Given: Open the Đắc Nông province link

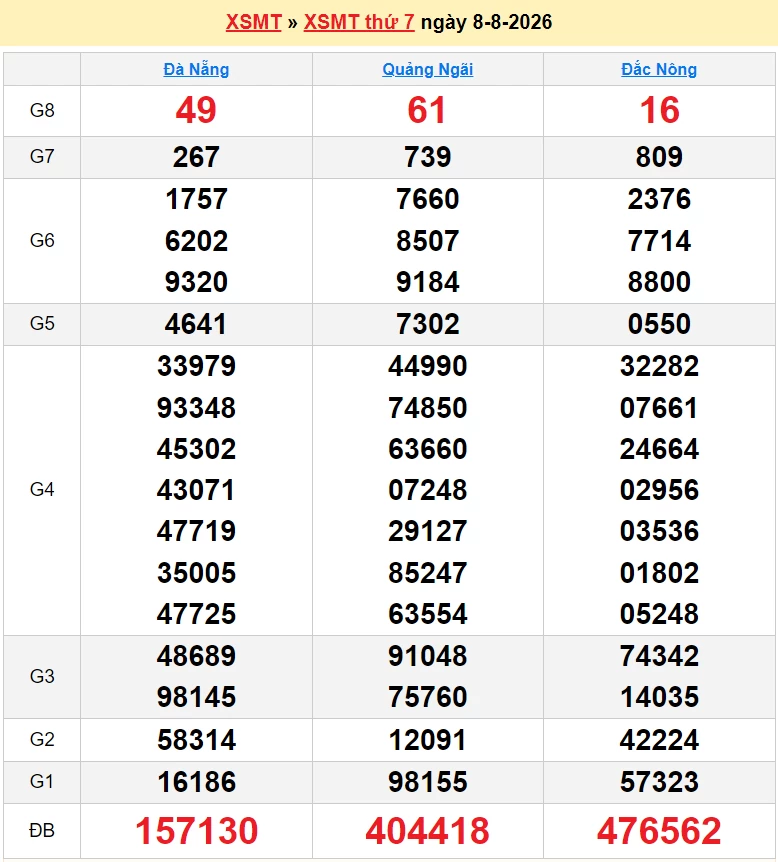Looking at the screenshot, I should (659, 69).
